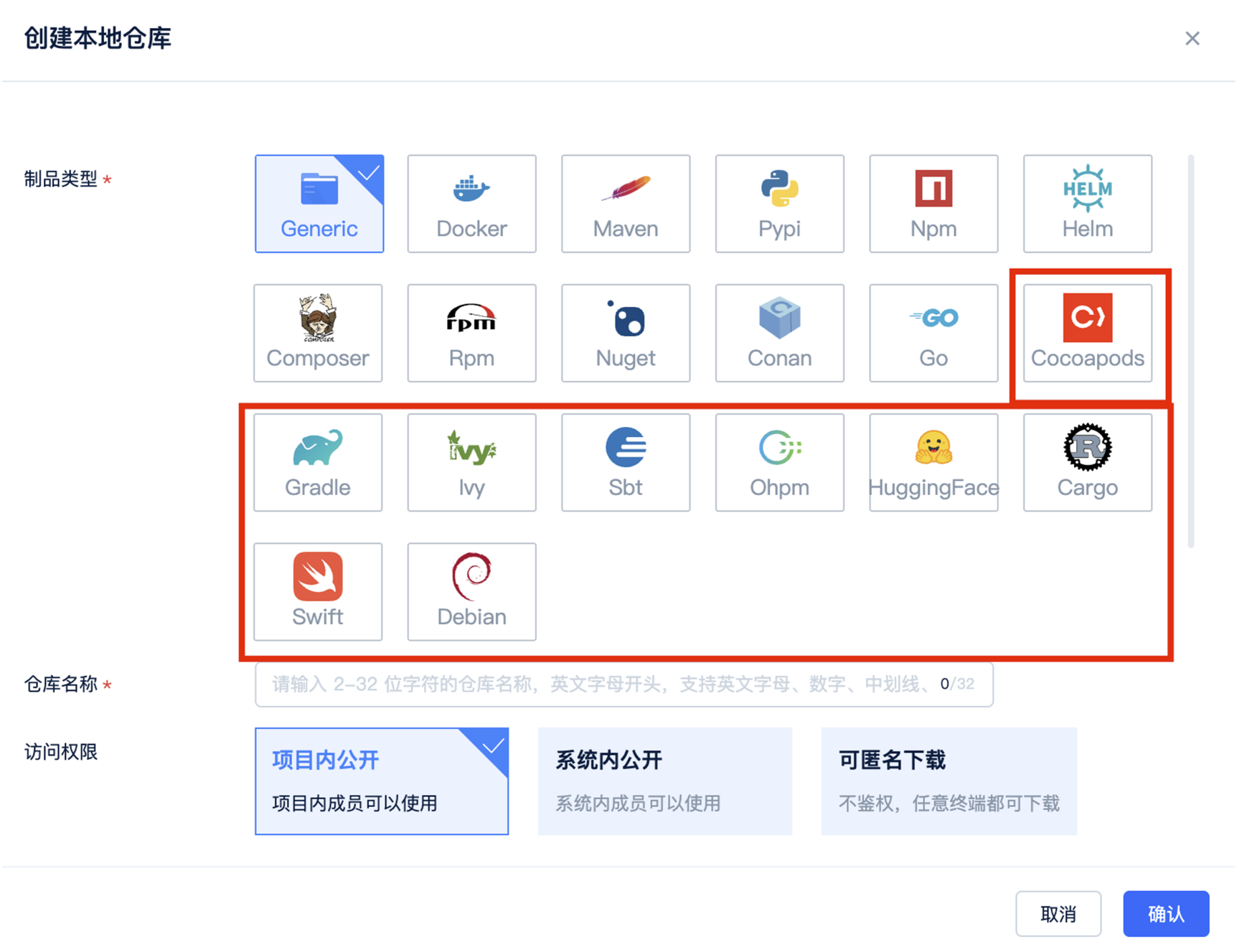Viewport: 1237px width, 952px height.
Task: Select the Docker whale artifact type
Action: coord(471,204)
